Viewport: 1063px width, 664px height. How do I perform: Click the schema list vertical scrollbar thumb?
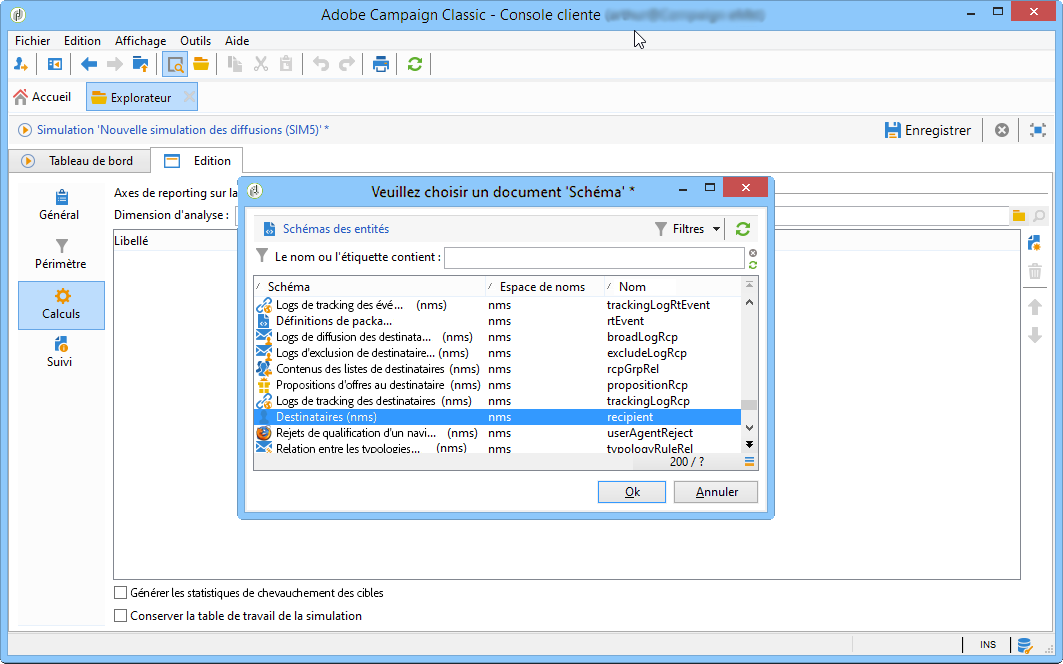pos(749,405)
